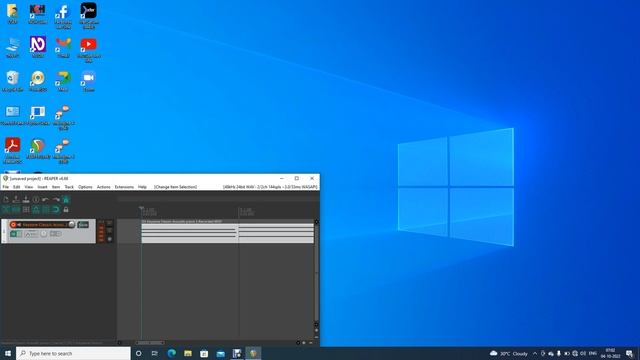
Task: Click the New project icon in REAPER toolbar
Action: (x=6, y=199)
